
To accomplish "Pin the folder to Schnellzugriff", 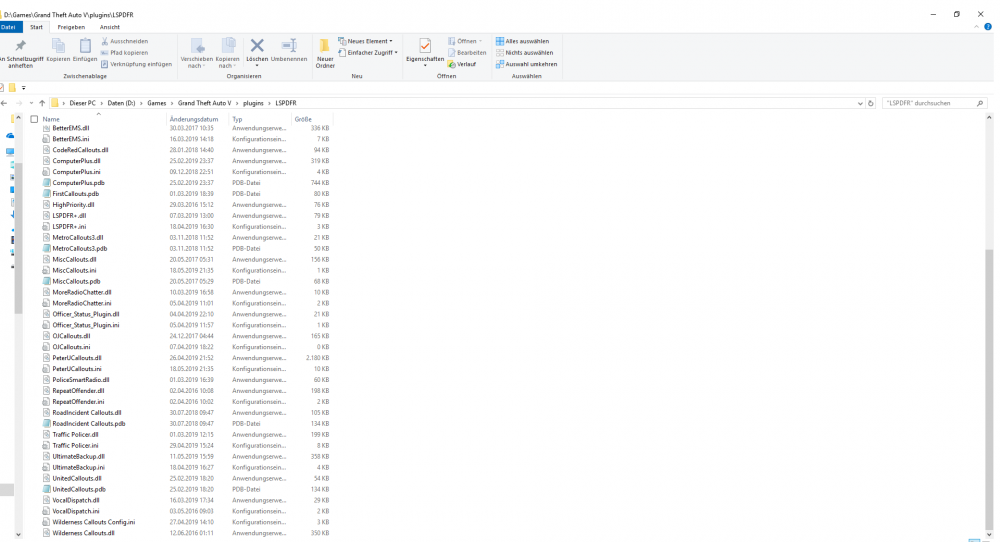I will pos(20,53).
